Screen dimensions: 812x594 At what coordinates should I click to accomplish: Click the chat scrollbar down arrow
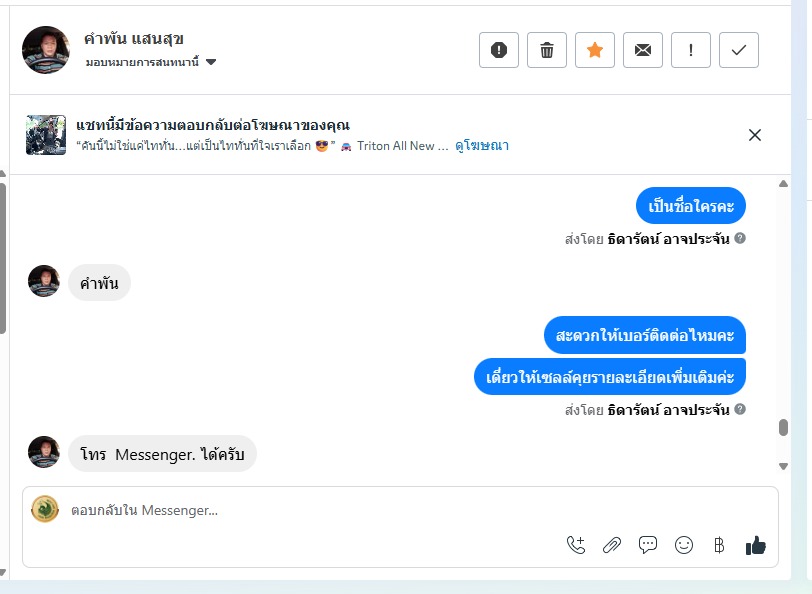pyautogui.click(x=783, y=467)
